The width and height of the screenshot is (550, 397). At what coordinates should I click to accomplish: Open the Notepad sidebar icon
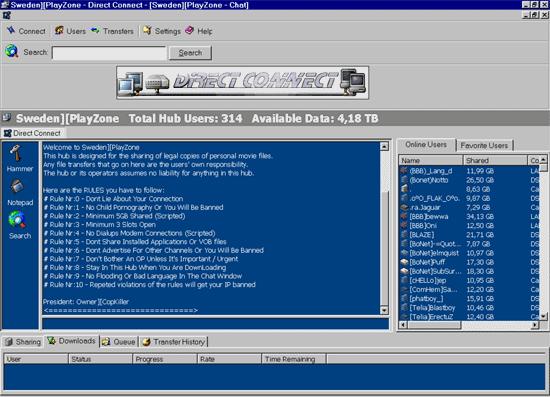(17, 187)
